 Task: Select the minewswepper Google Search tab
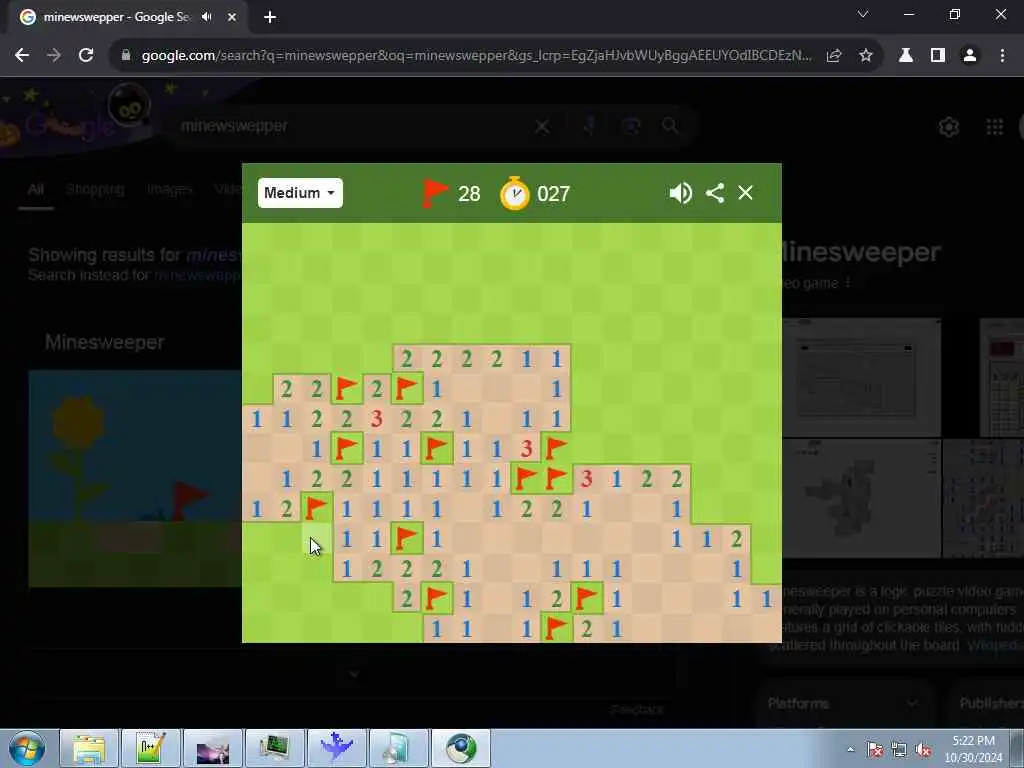tap(116, 17)
